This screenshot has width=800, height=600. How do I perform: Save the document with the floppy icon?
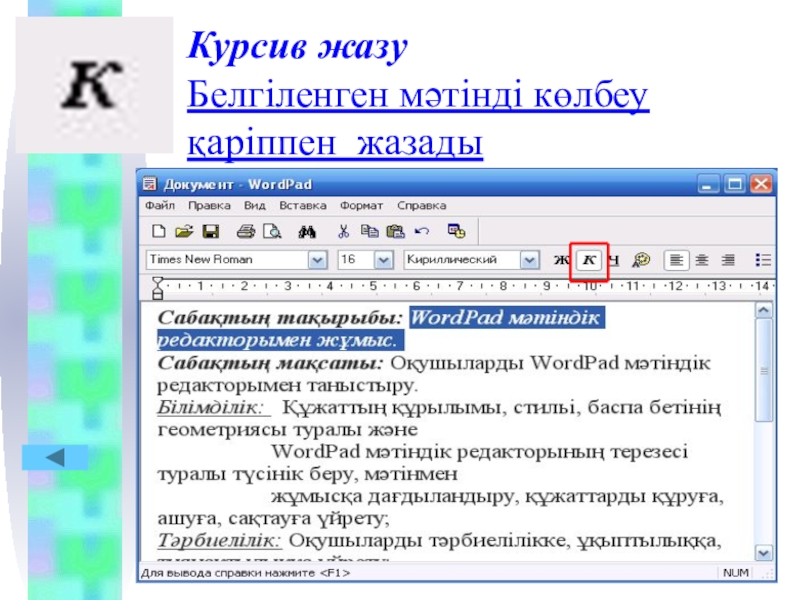[x=211, y=231]
